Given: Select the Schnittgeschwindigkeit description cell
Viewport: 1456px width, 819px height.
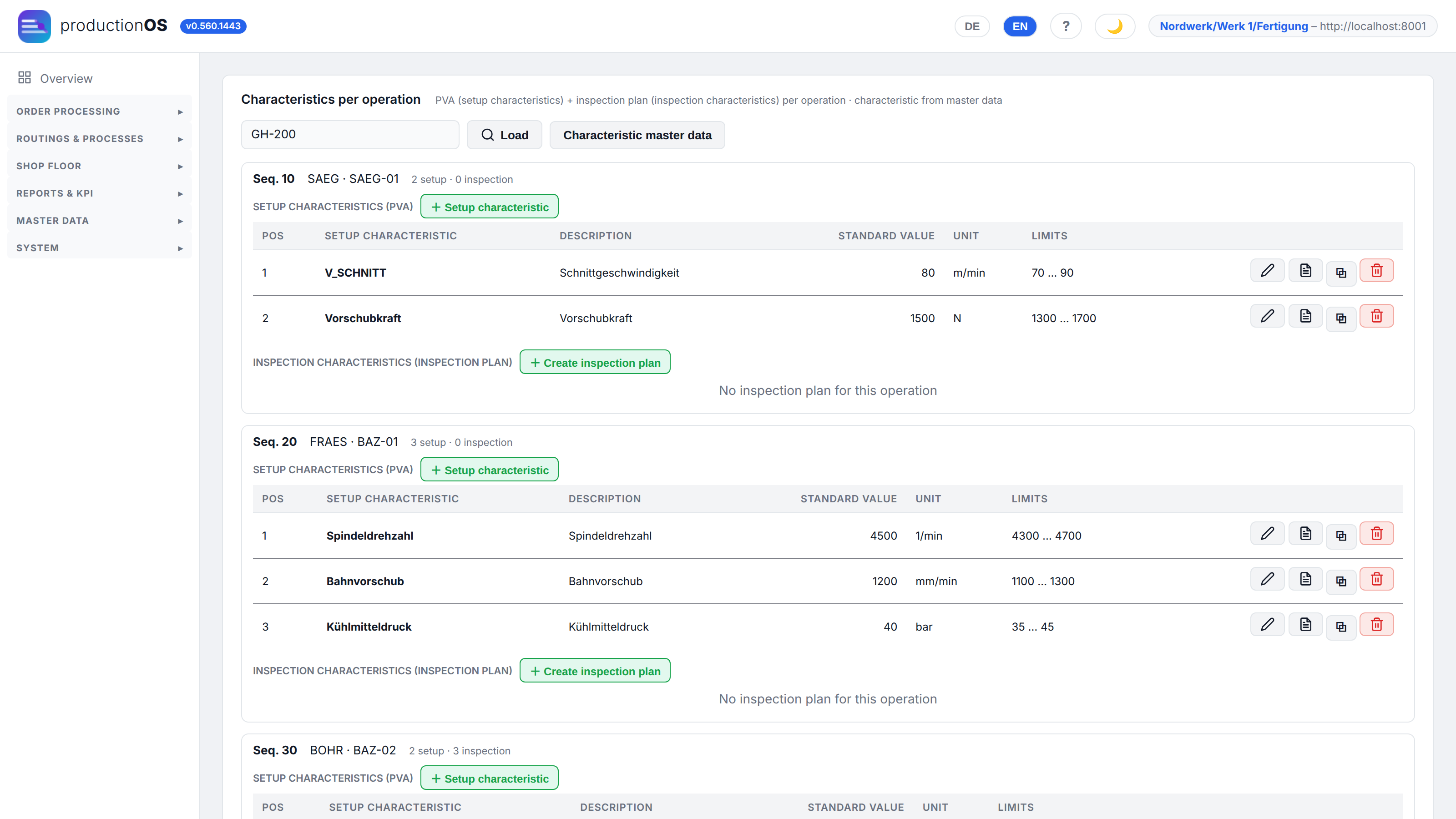Looking at the screenshot, I should pos(619,273).
